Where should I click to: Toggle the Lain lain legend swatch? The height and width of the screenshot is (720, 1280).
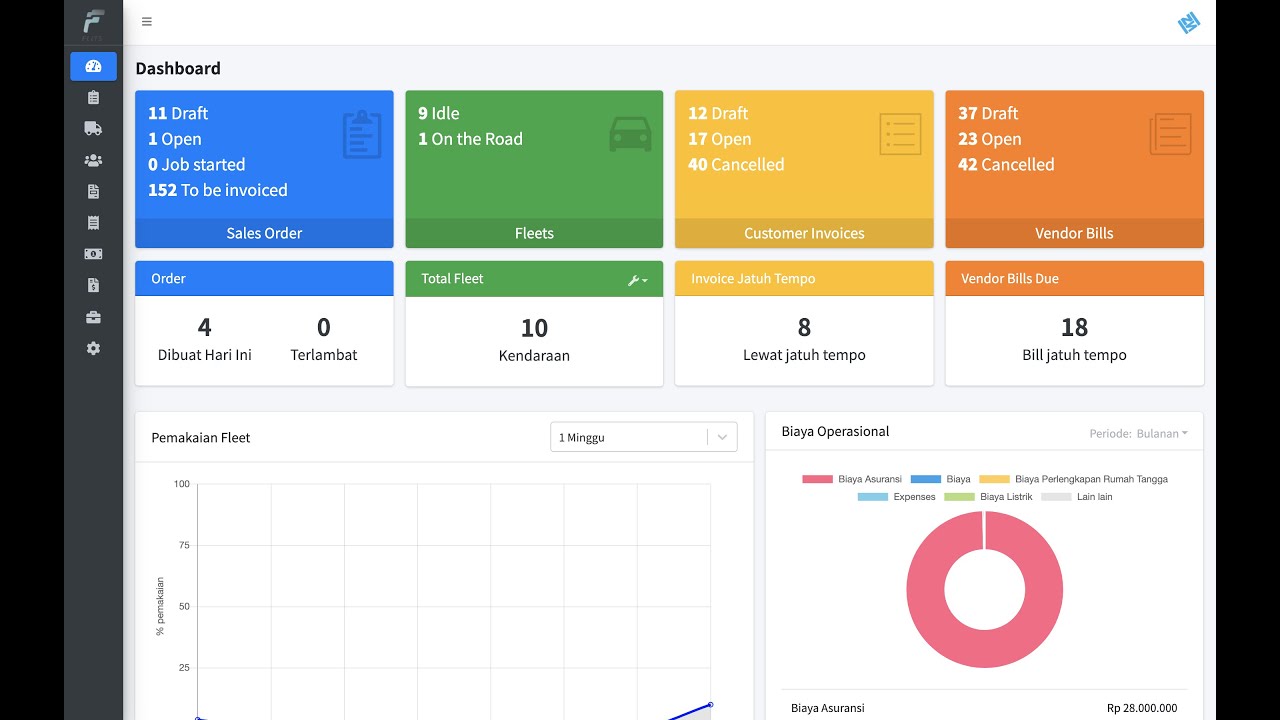tap(1056, 497)
